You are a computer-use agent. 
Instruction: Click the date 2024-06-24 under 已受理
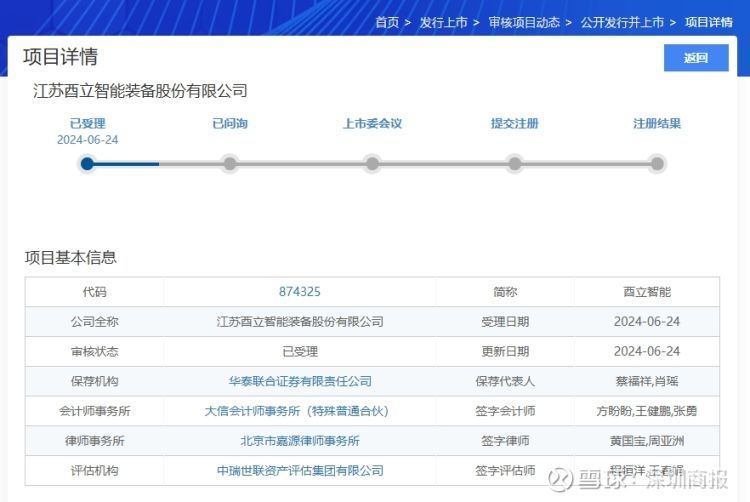pos(88,140)
